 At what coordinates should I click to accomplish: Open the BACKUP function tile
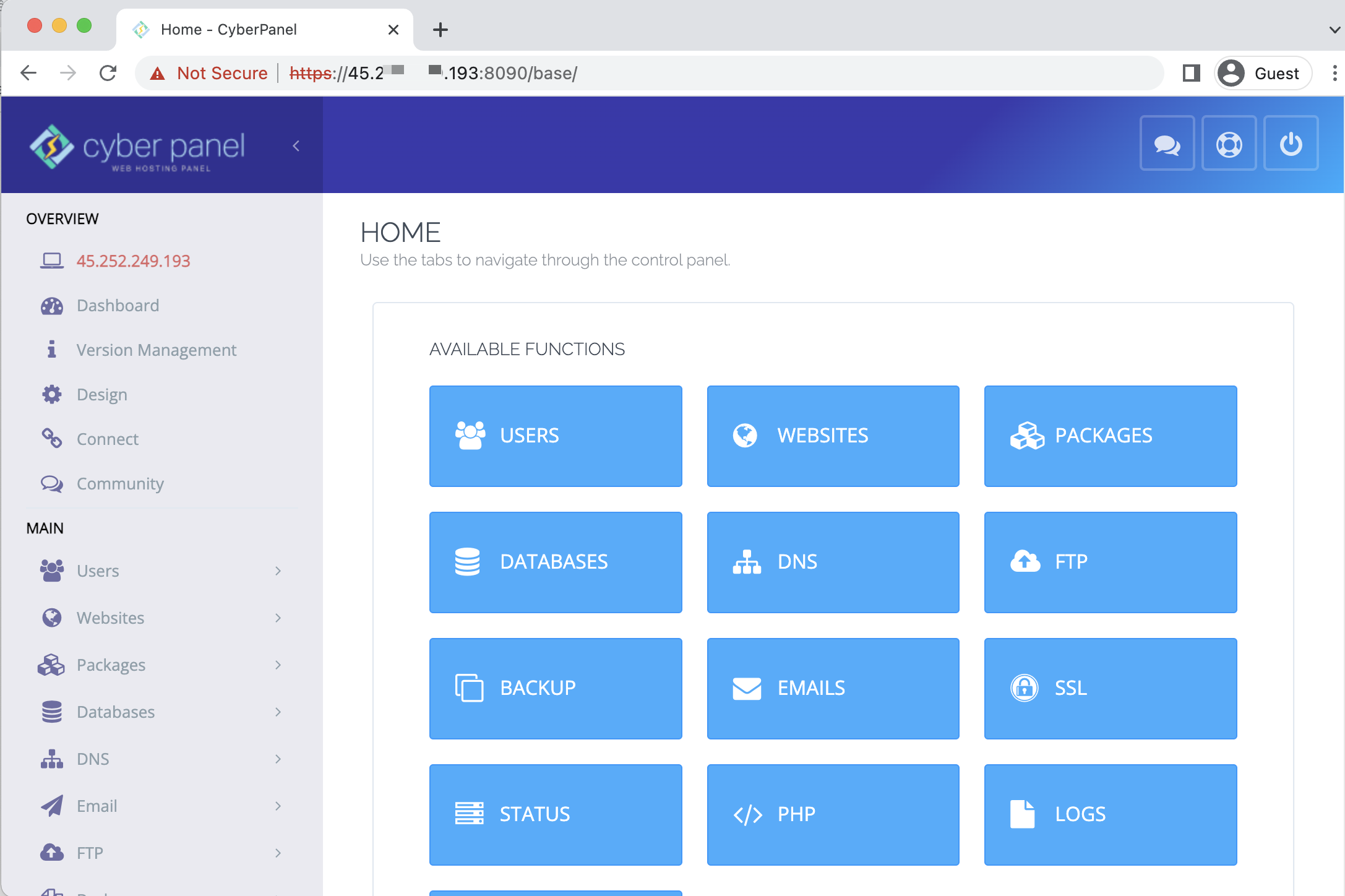tap(556, 689)
